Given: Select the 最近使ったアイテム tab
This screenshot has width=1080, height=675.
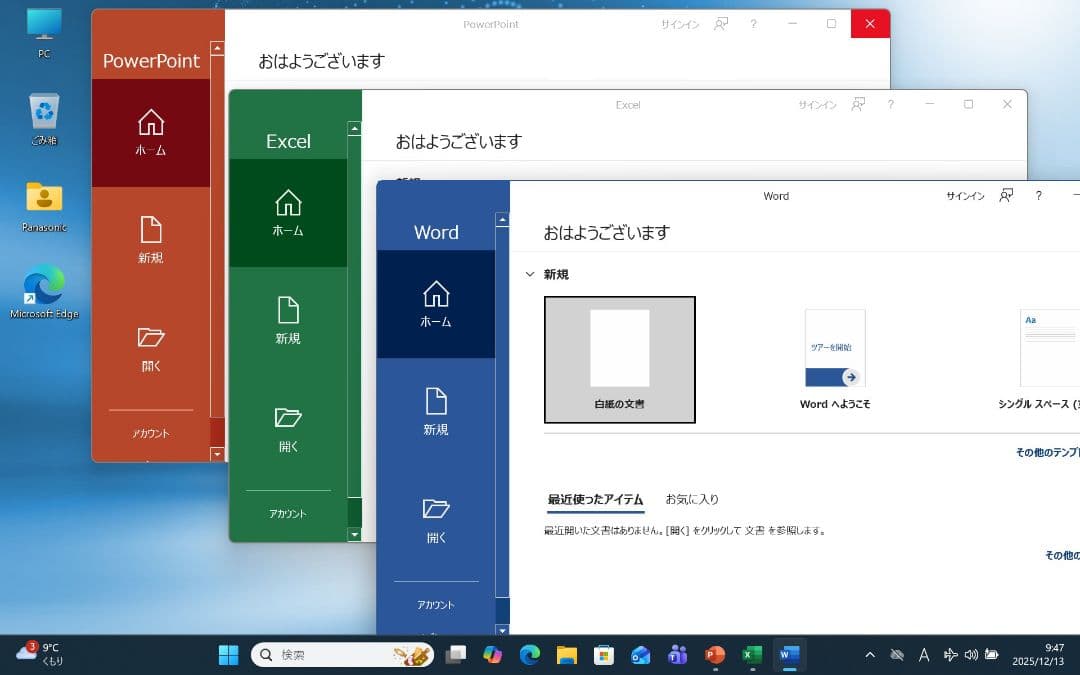Looking at the screenshot, I should point(595,499).
